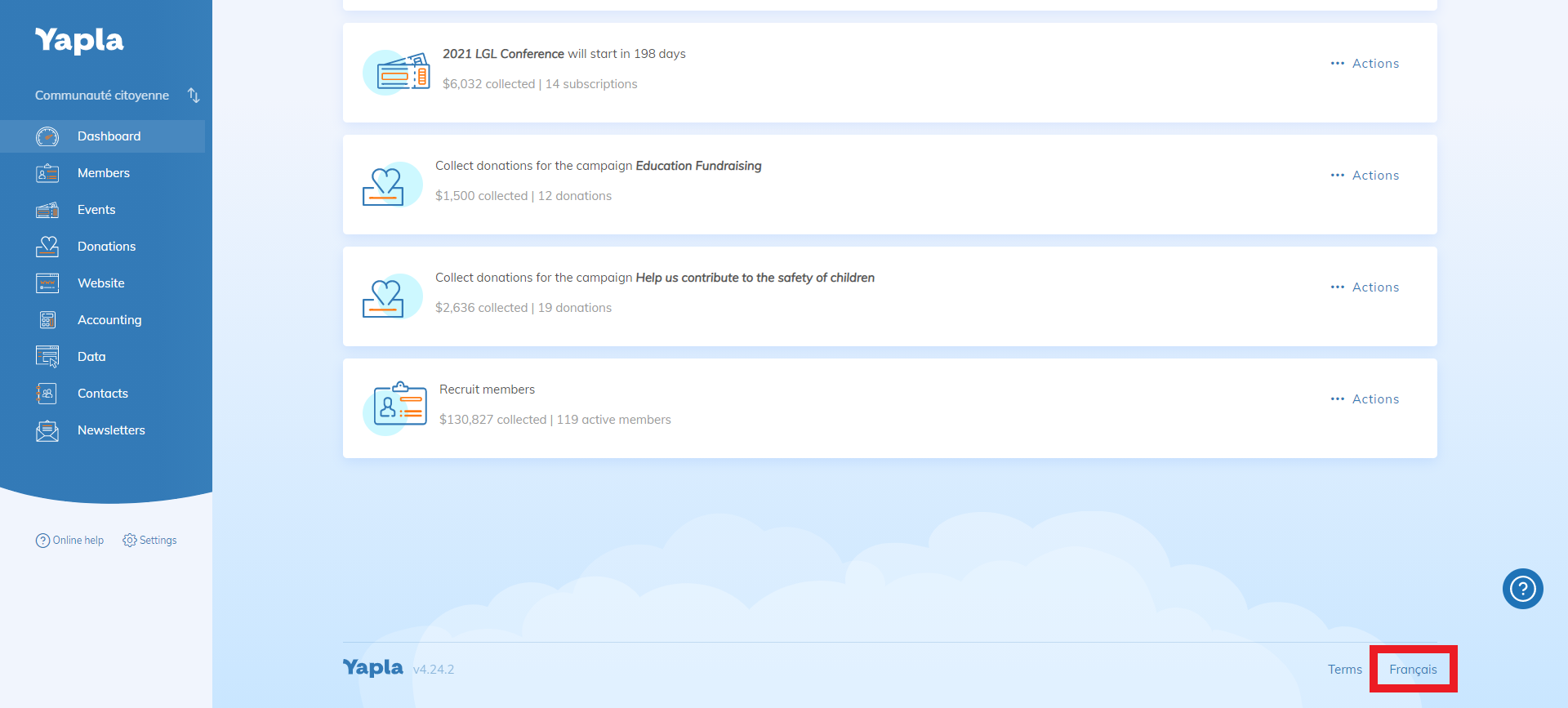Click the Settings gear icon
The image size is (1568, 708).
129,541
